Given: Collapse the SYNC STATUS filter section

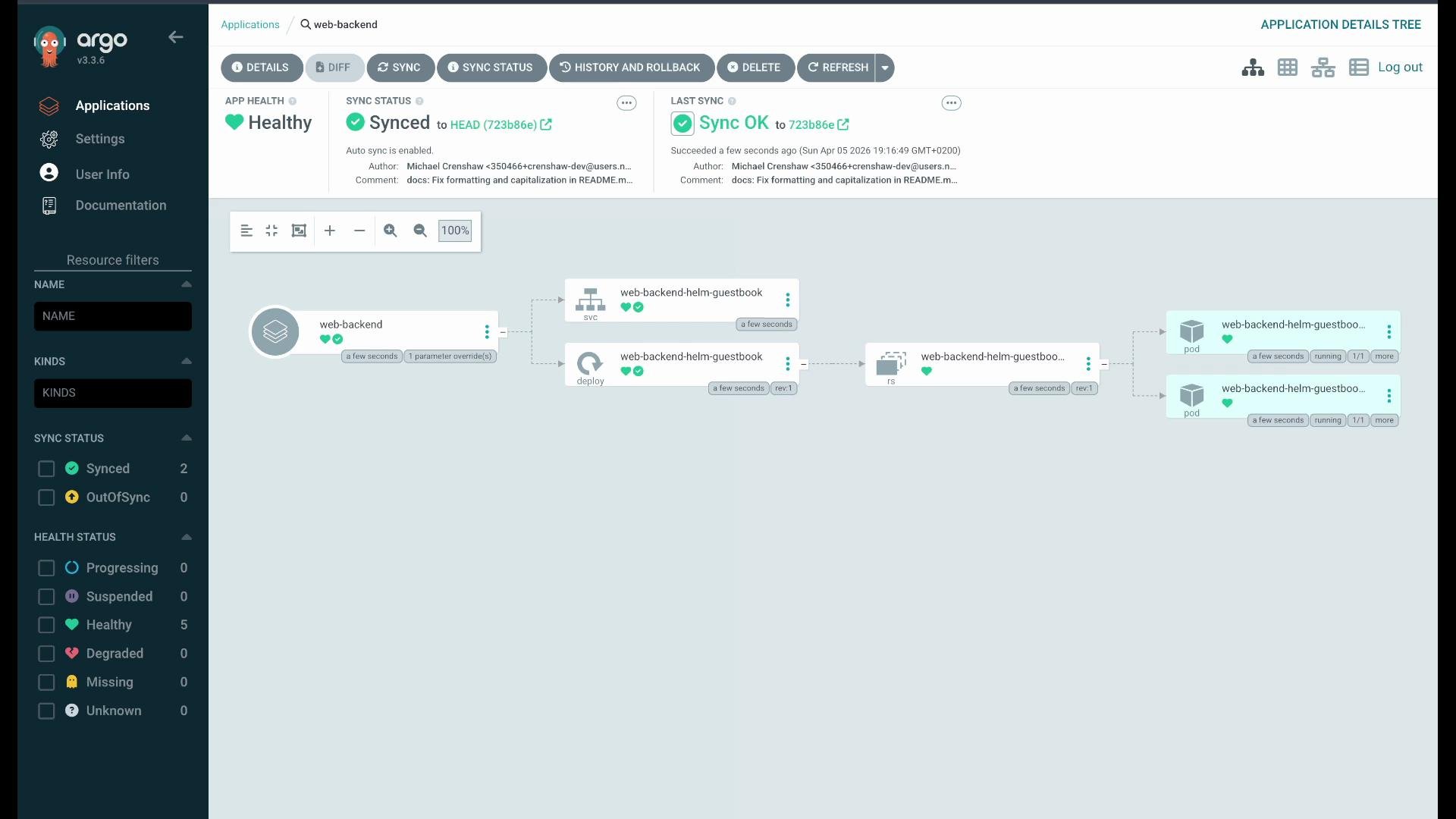Looking at the screenshot, I should point(187,438).
